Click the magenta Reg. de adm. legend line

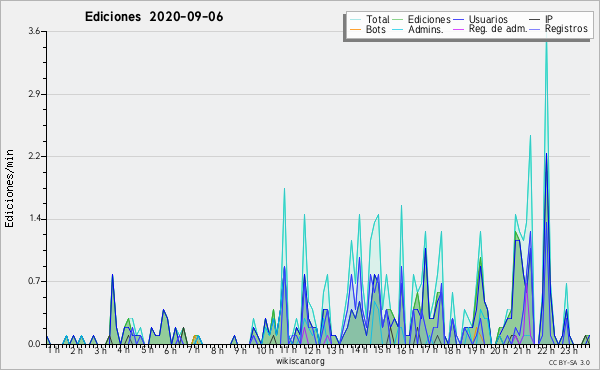458,29
